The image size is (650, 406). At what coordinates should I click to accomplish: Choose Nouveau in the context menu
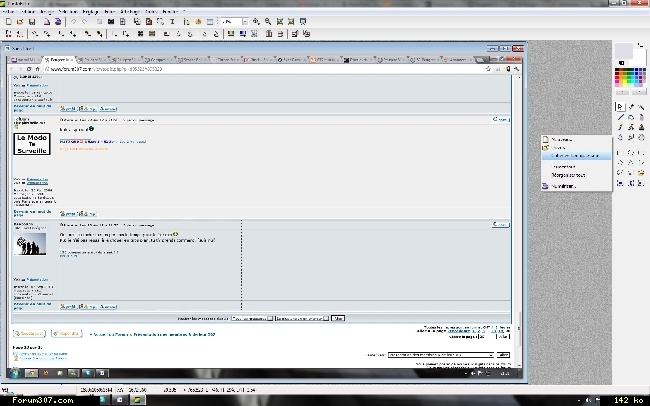point(563,139)
